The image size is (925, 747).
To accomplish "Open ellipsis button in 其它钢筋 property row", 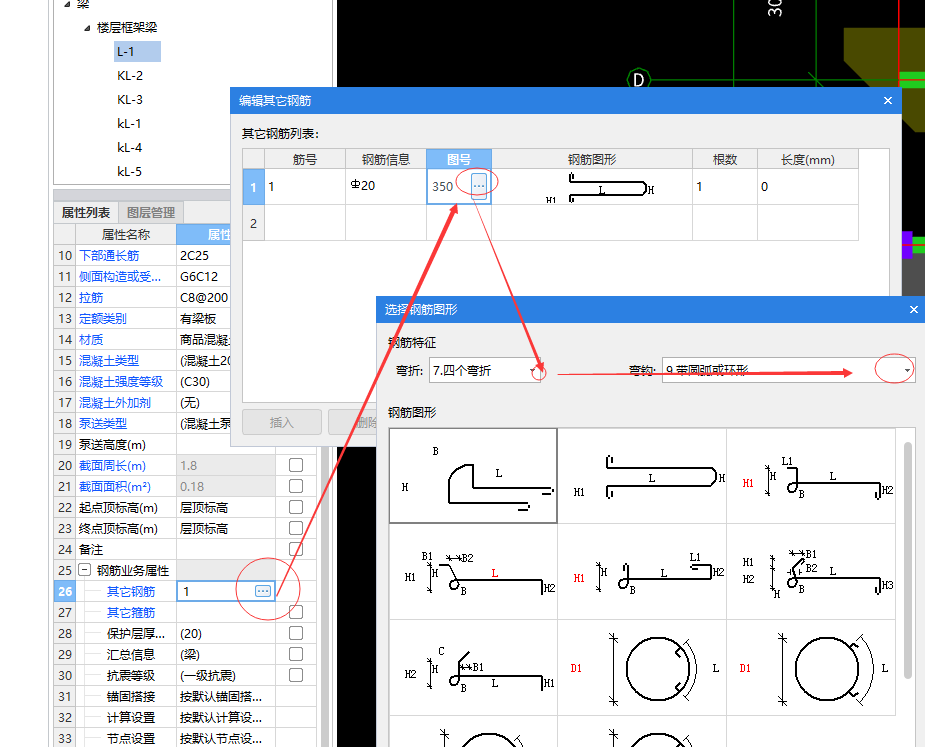I will [x=263, y=591].
